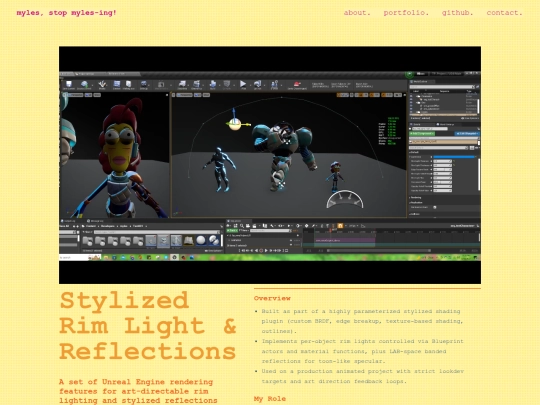Click the paragraph 'A set of Unreal Engine rendering'
540x405 pixels.
coord(138,391)
